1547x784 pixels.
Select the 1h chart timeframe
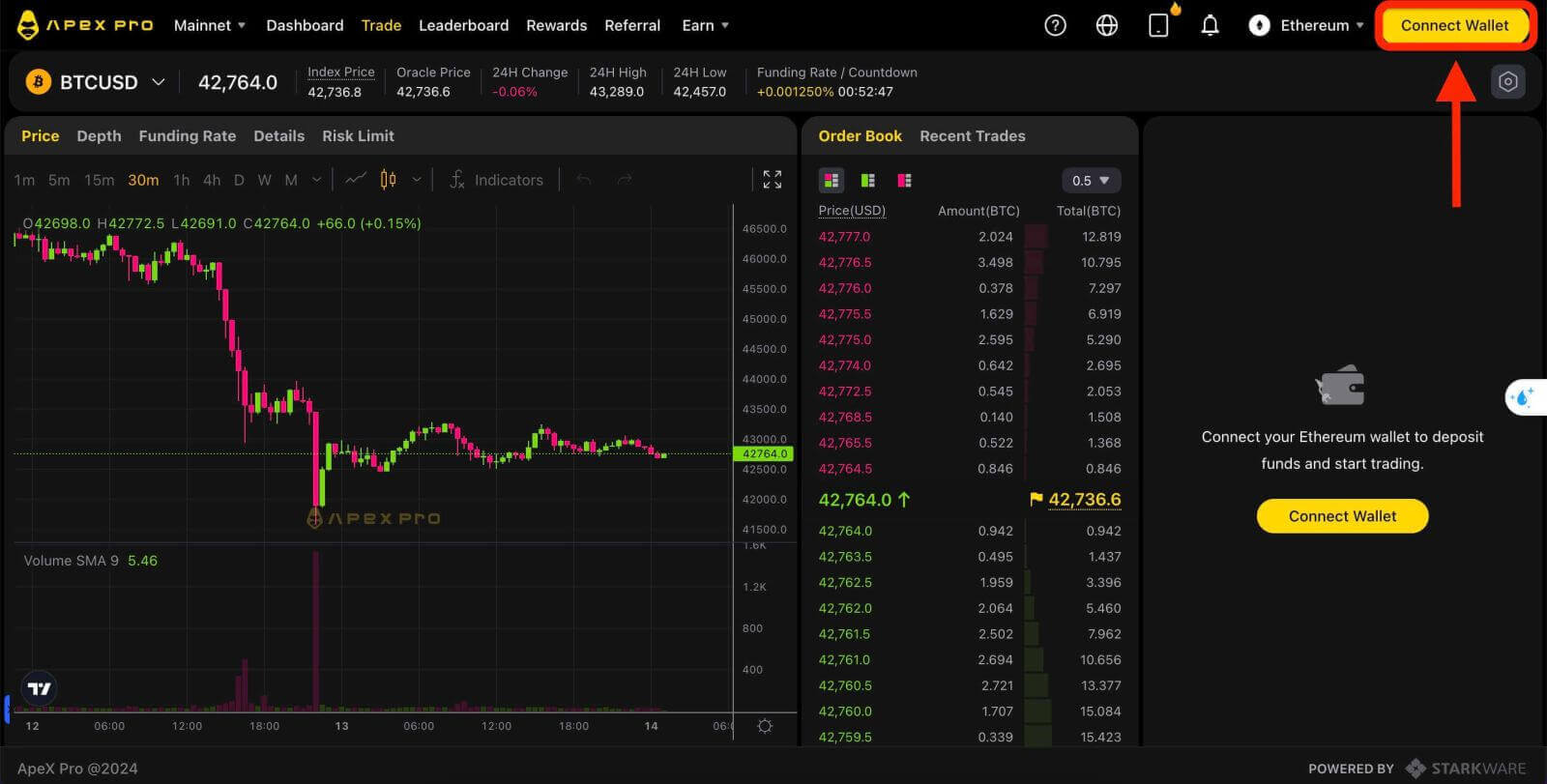pos(181,180)
